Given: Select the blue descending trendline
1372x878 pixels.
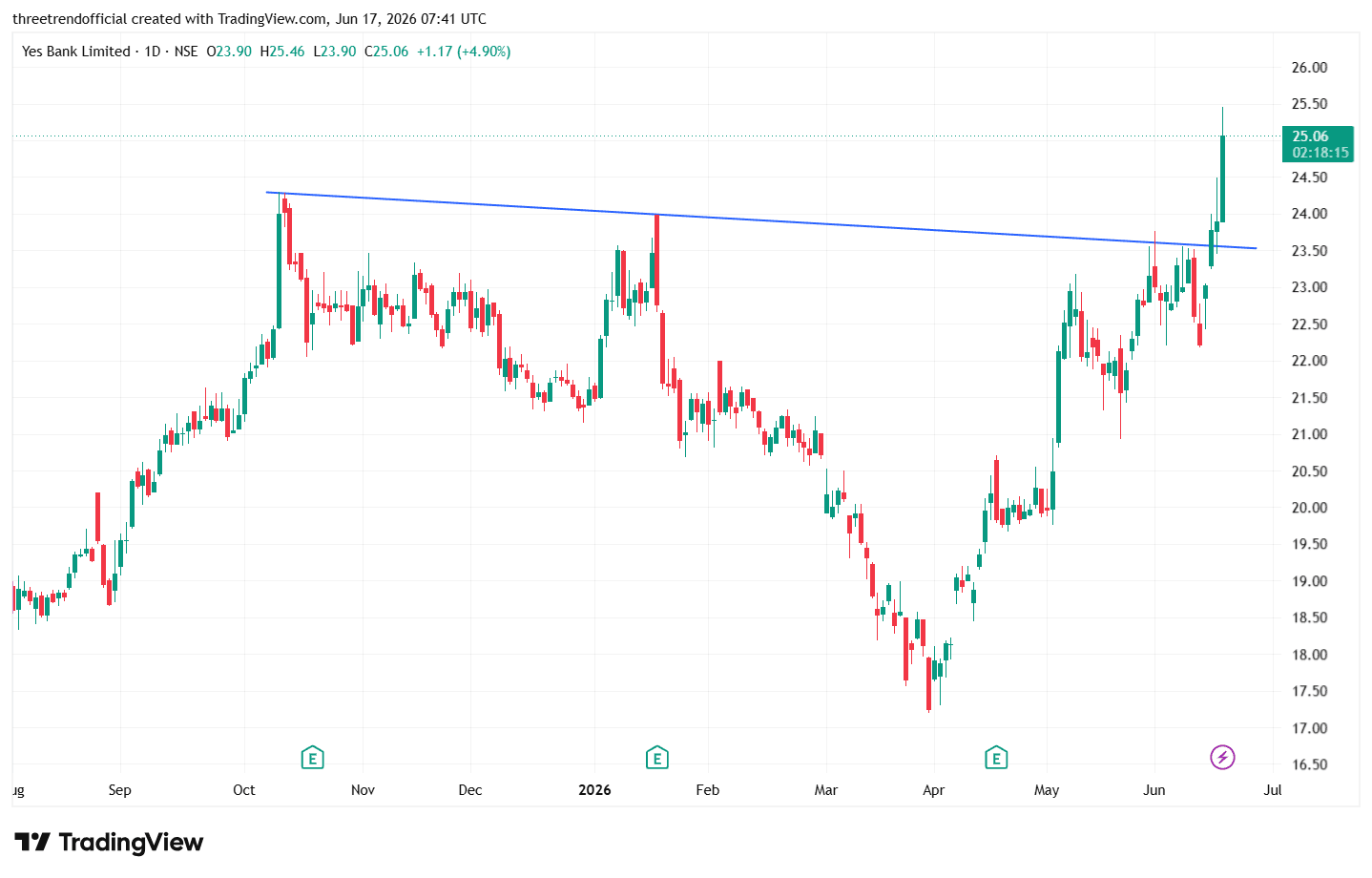Looking at the screenshot, I should [761, 220].
